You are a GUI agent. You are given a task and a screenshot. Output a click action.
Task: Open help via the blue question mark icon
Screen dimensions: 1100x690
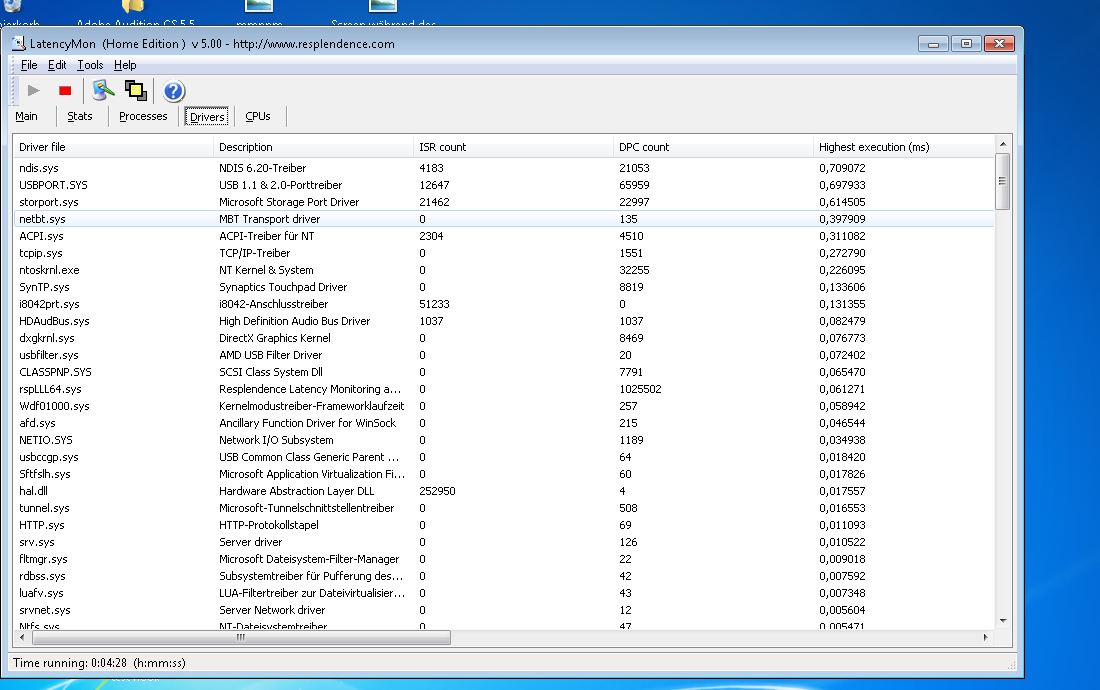point(174,91)
